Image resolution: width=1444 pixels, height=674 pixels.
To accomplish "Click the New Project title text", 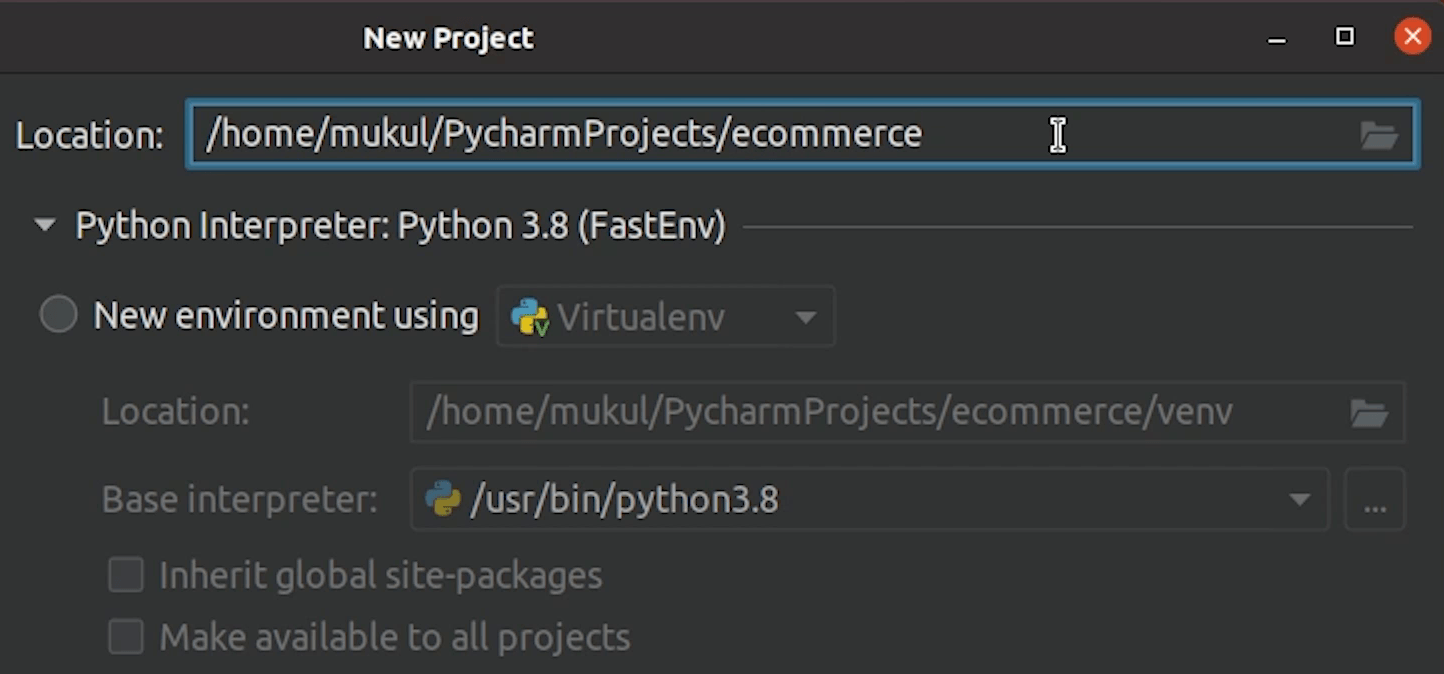I will (447, 37).
